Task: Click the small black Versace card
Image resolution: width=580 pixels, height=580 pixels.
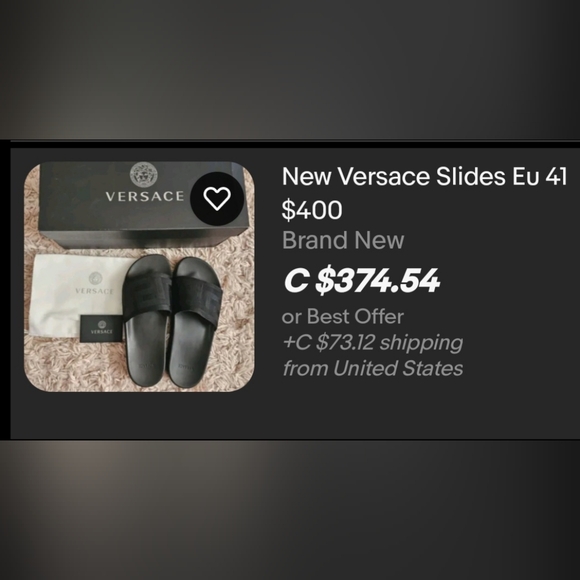Action: [x=101, y=328]
